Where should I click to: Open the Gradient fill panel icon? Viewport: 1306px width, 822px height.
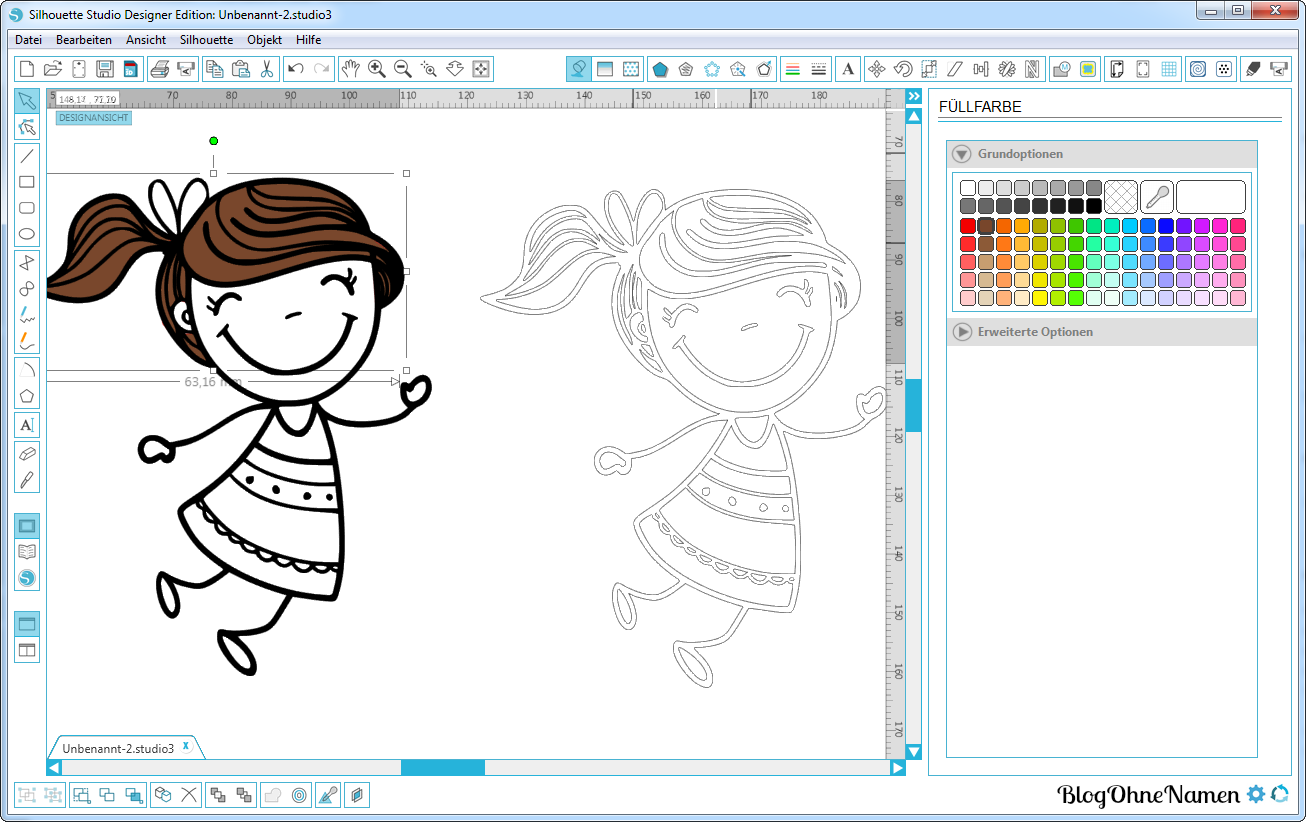point(604,69)
